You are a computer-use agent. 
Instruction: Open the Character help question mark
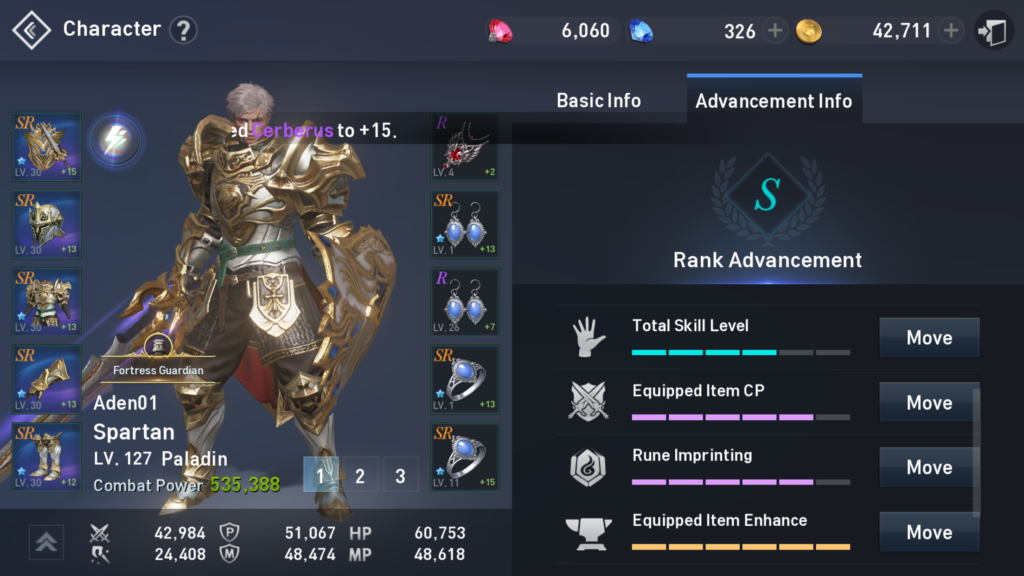[184, 30]
